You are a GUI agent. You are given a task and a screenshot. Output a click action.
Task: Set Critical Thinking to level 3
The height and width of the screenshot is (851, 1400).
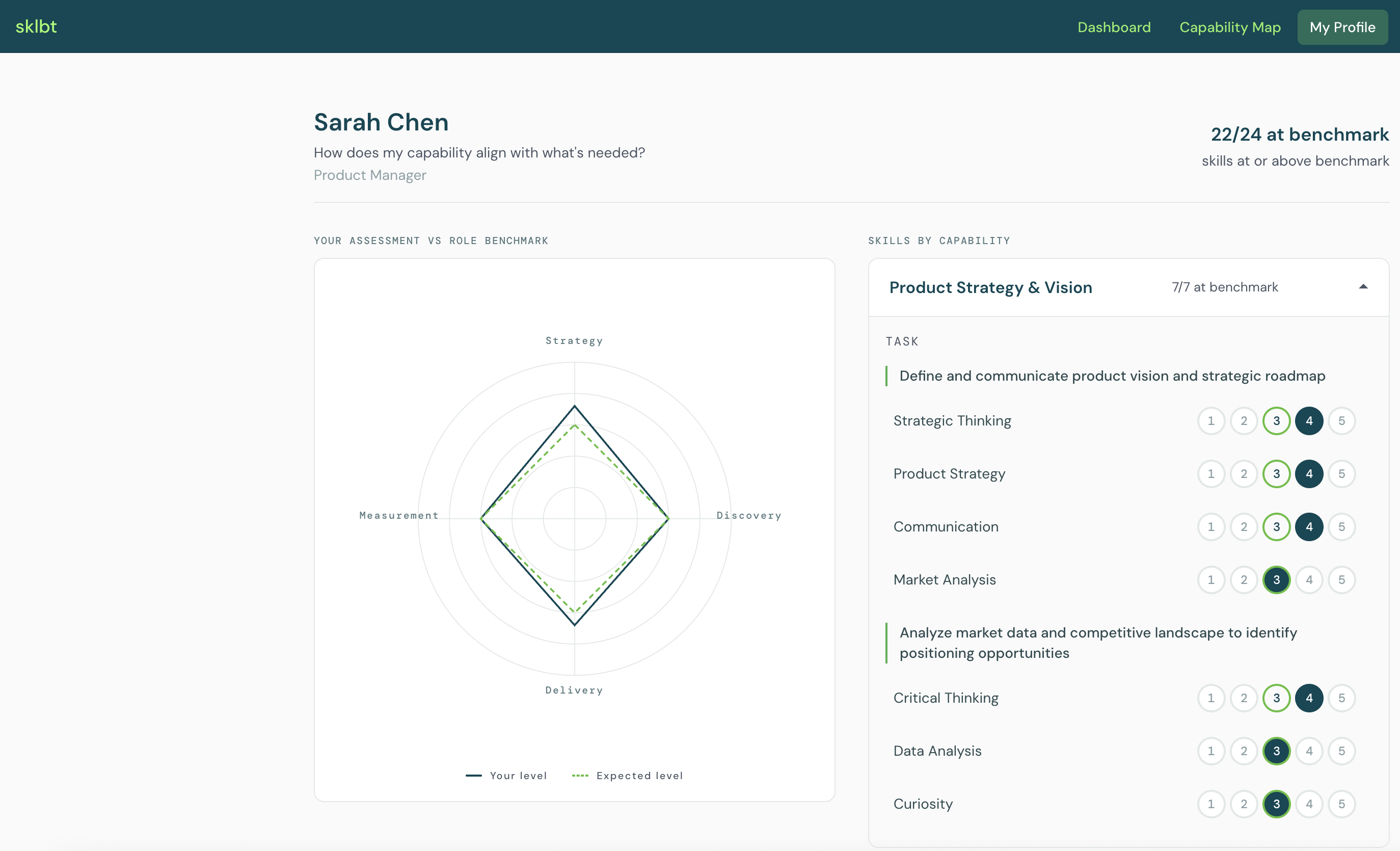1276,698
